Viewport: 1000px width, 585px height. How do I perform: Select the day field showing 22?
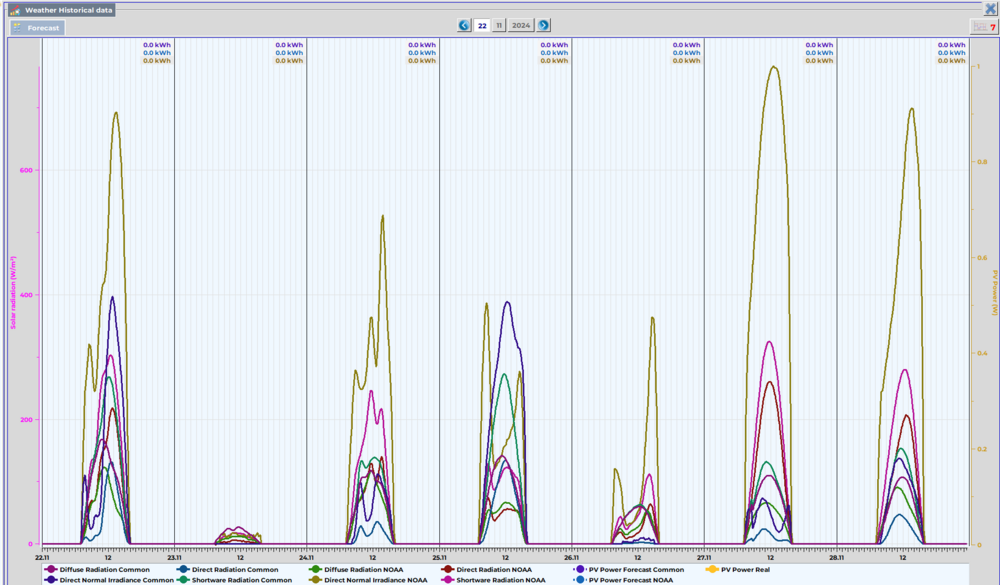(482, 26)
